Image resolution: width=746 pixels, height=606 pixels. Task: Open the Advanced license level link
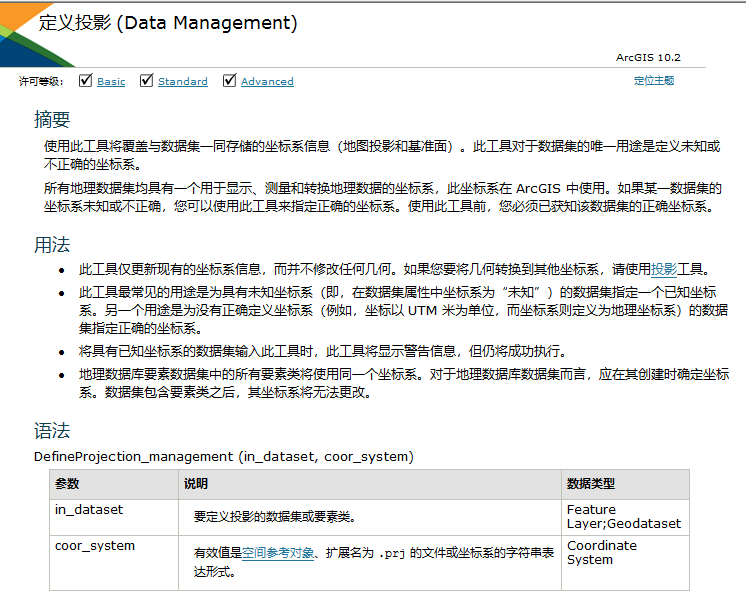click(267, 81)
